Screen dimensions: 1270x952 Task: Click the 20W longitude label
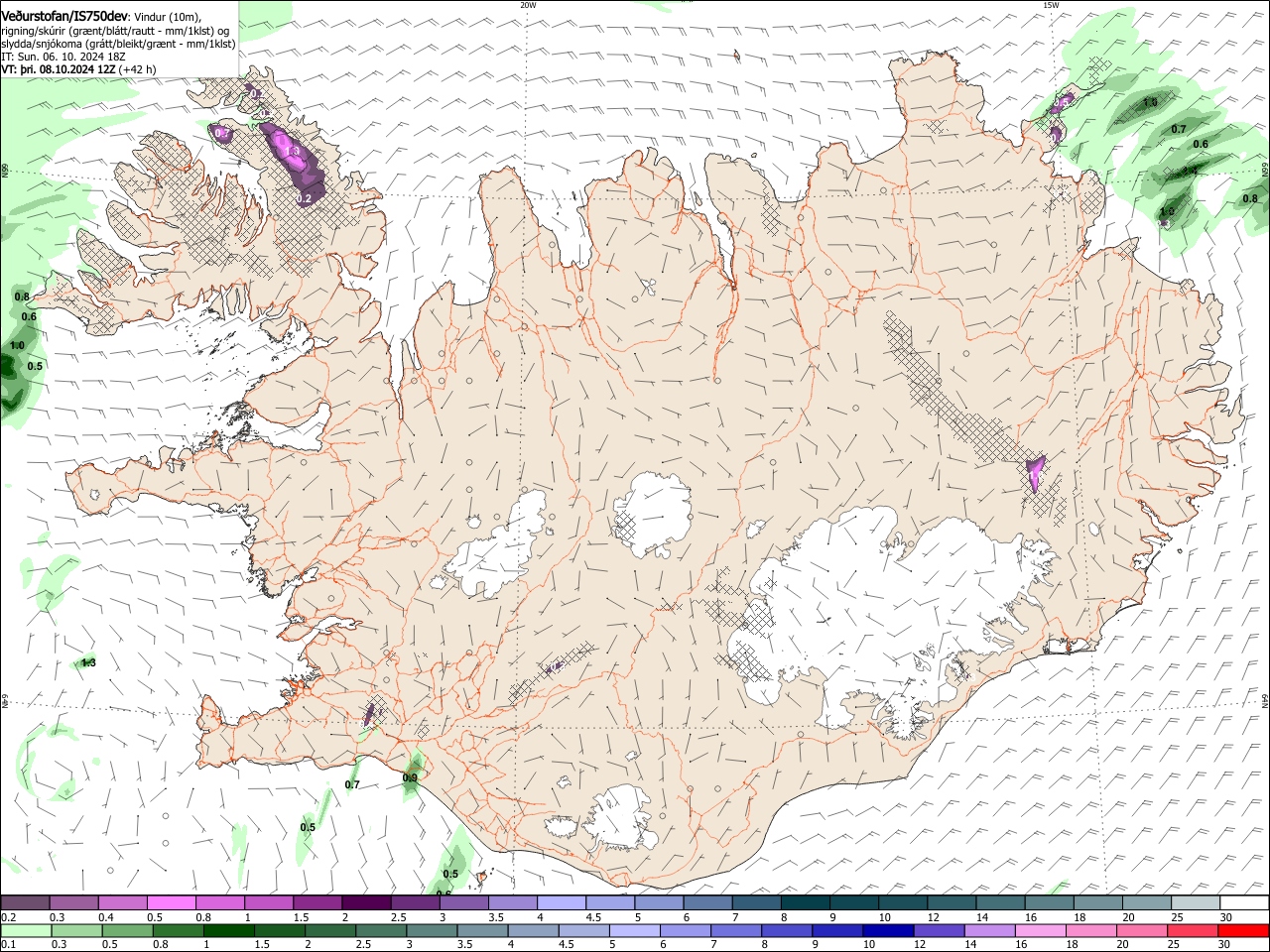tap(528, 4)
